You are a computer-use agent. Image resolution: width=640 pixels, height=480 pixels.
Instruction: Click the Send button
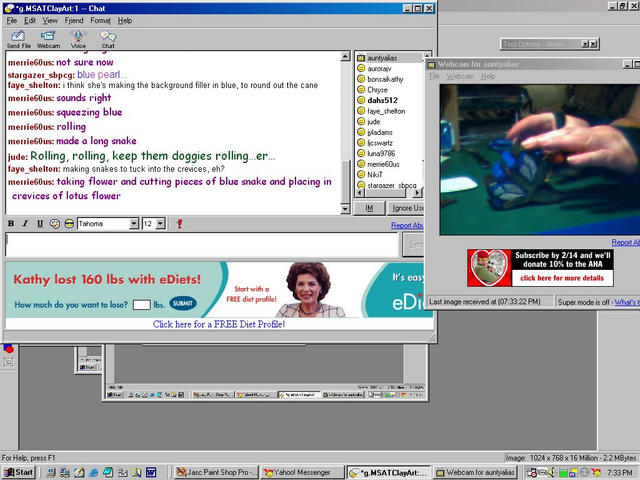pyautogui.click(x=413, y=244)
